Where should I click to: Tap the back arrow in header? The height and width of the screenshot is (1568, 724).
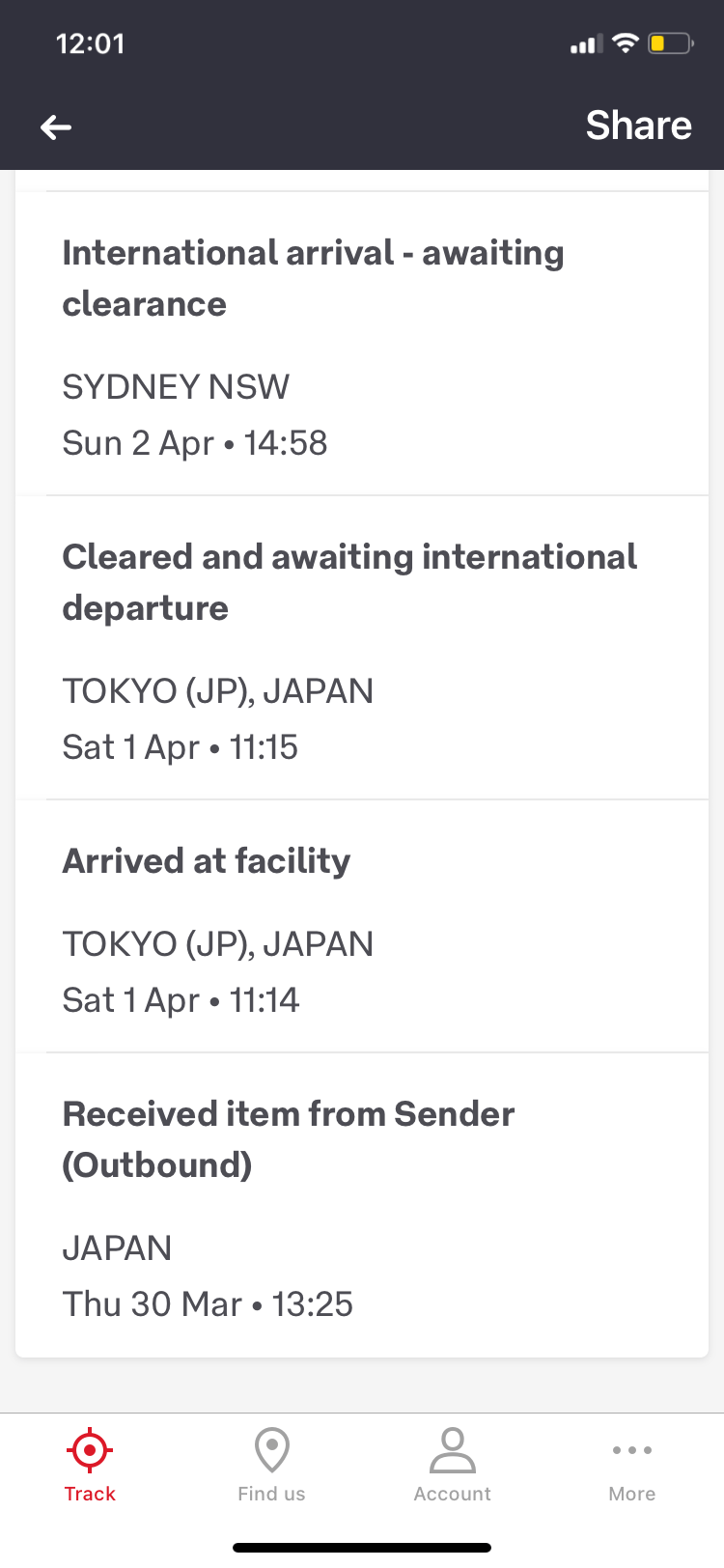(56, 126)
